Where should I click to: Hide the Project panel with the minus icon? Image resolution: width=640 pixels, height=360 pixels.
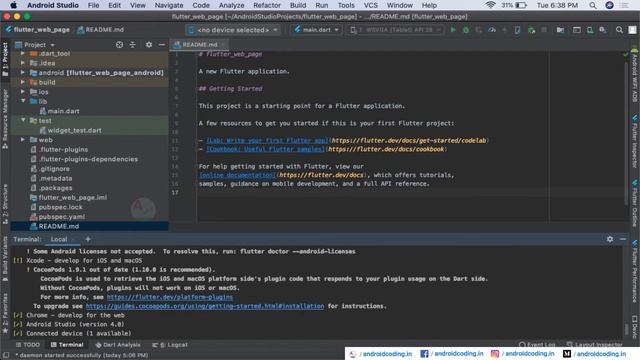162,44
